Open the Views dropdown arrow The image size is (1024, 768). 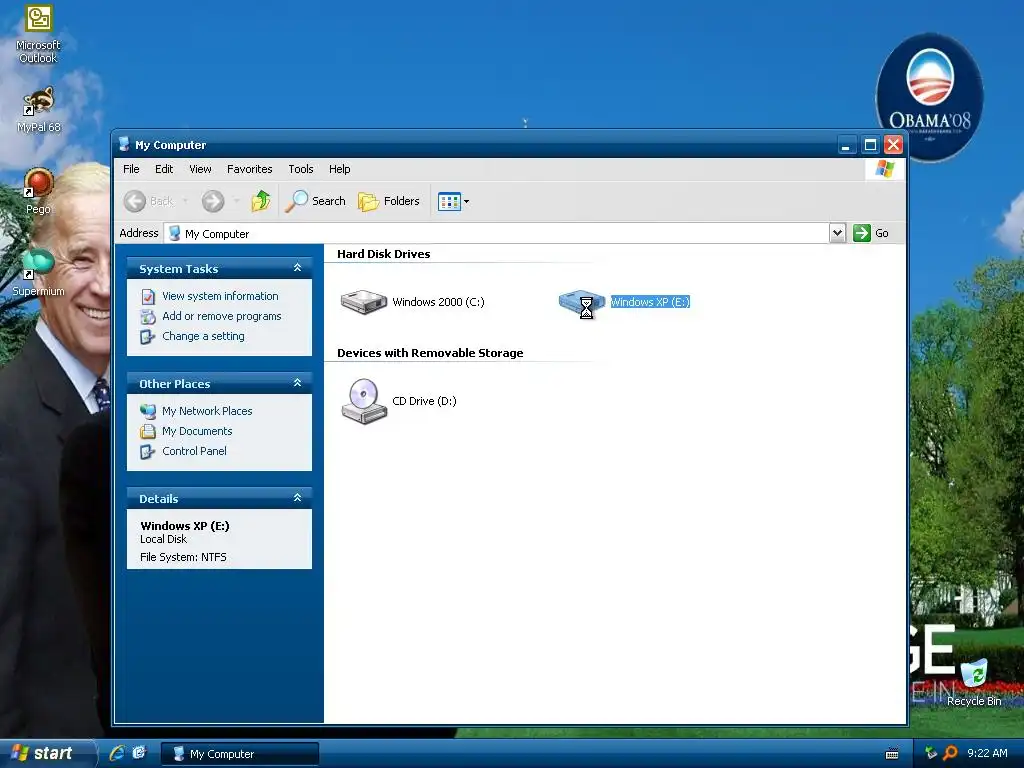(x=466, y=202)
